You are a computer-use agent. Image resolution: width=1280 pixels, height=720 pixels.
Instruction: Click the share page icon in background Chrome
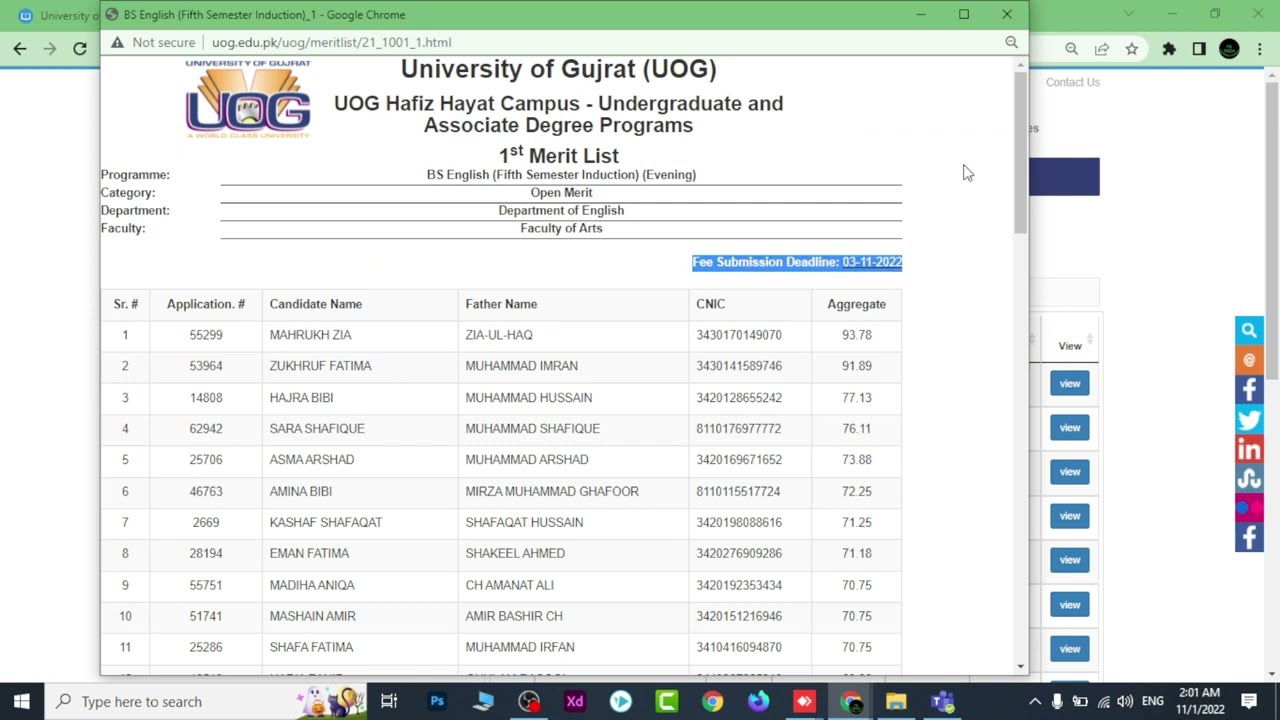pyautogui.click(x=1101, y=48)
